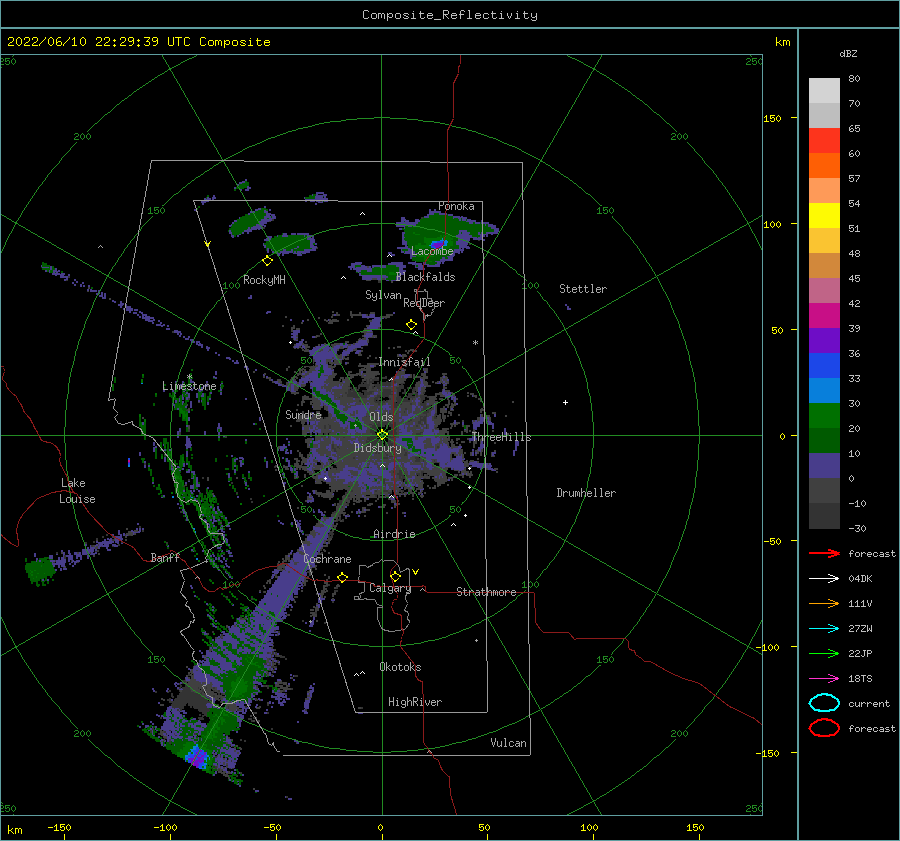The width and height of the screenshot is (900, 841).
Task: Click the Calgary city label
Action: (x=390, y=588)
